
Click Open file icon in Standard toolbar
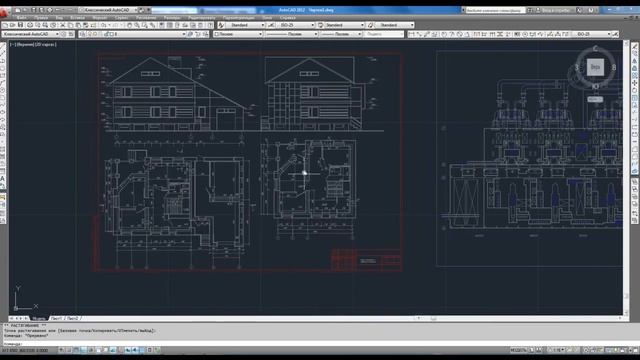13,25
